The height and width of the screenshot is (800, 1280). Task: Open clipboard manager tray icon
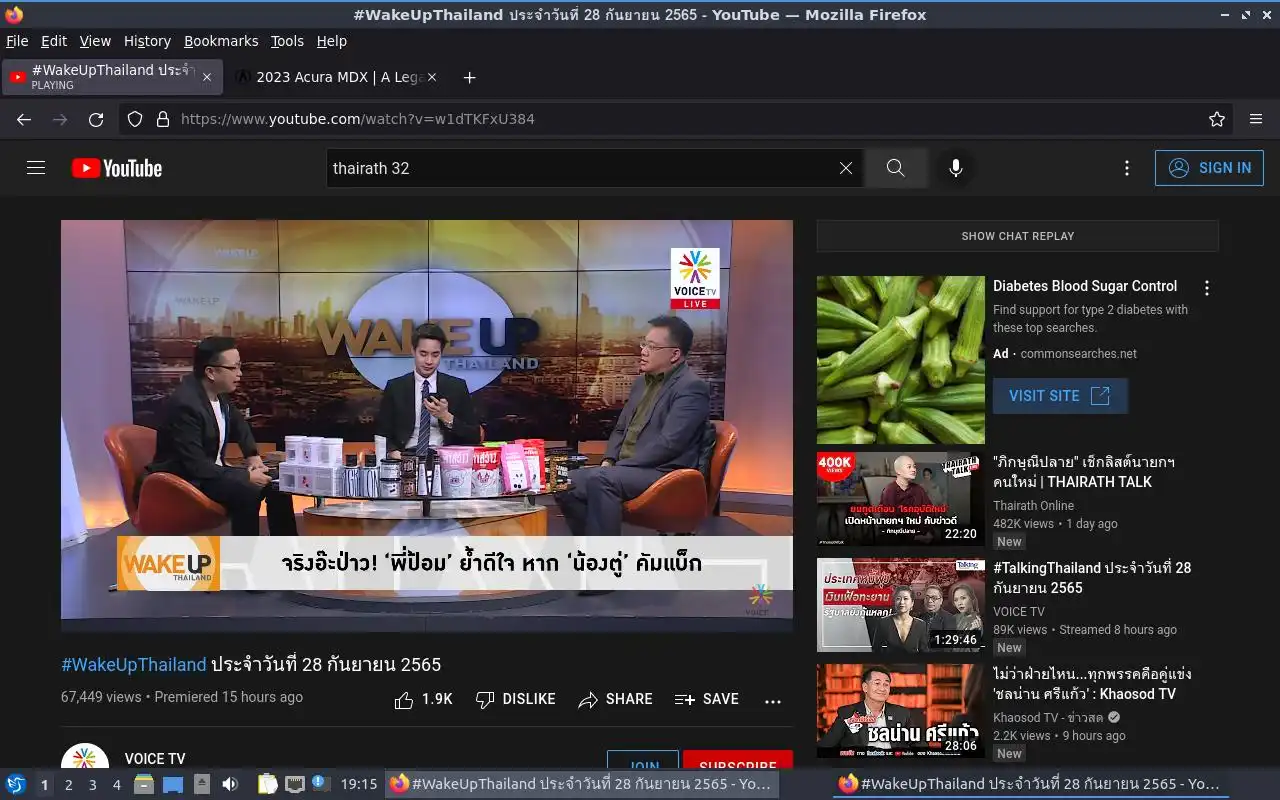point(266,785)
